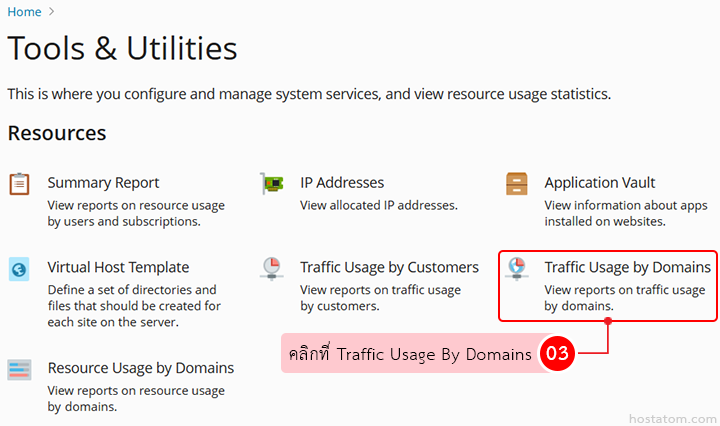
Task: Click the Traffic Usage by Domains icon
Action: 517,268
